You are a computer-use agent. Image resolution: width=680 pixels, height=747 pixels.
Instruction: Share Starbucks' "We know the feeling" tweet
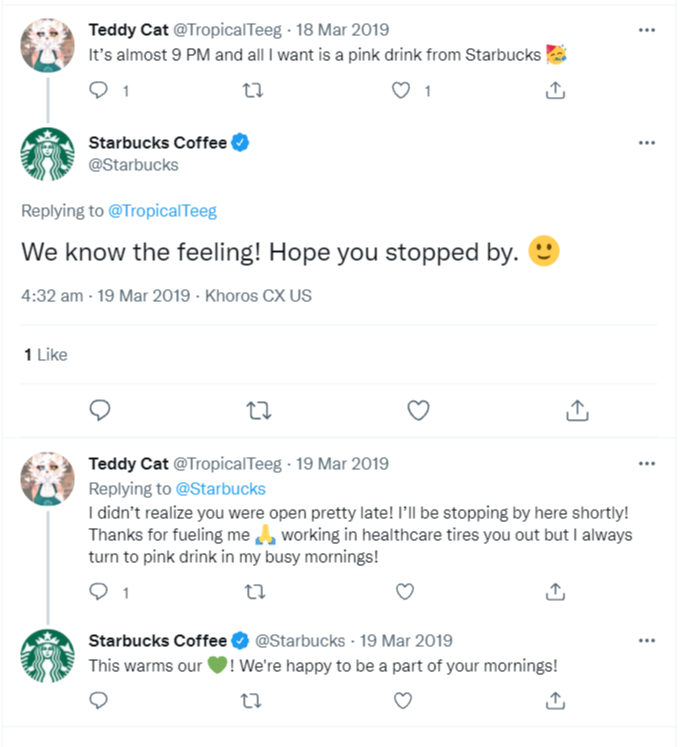577,410
